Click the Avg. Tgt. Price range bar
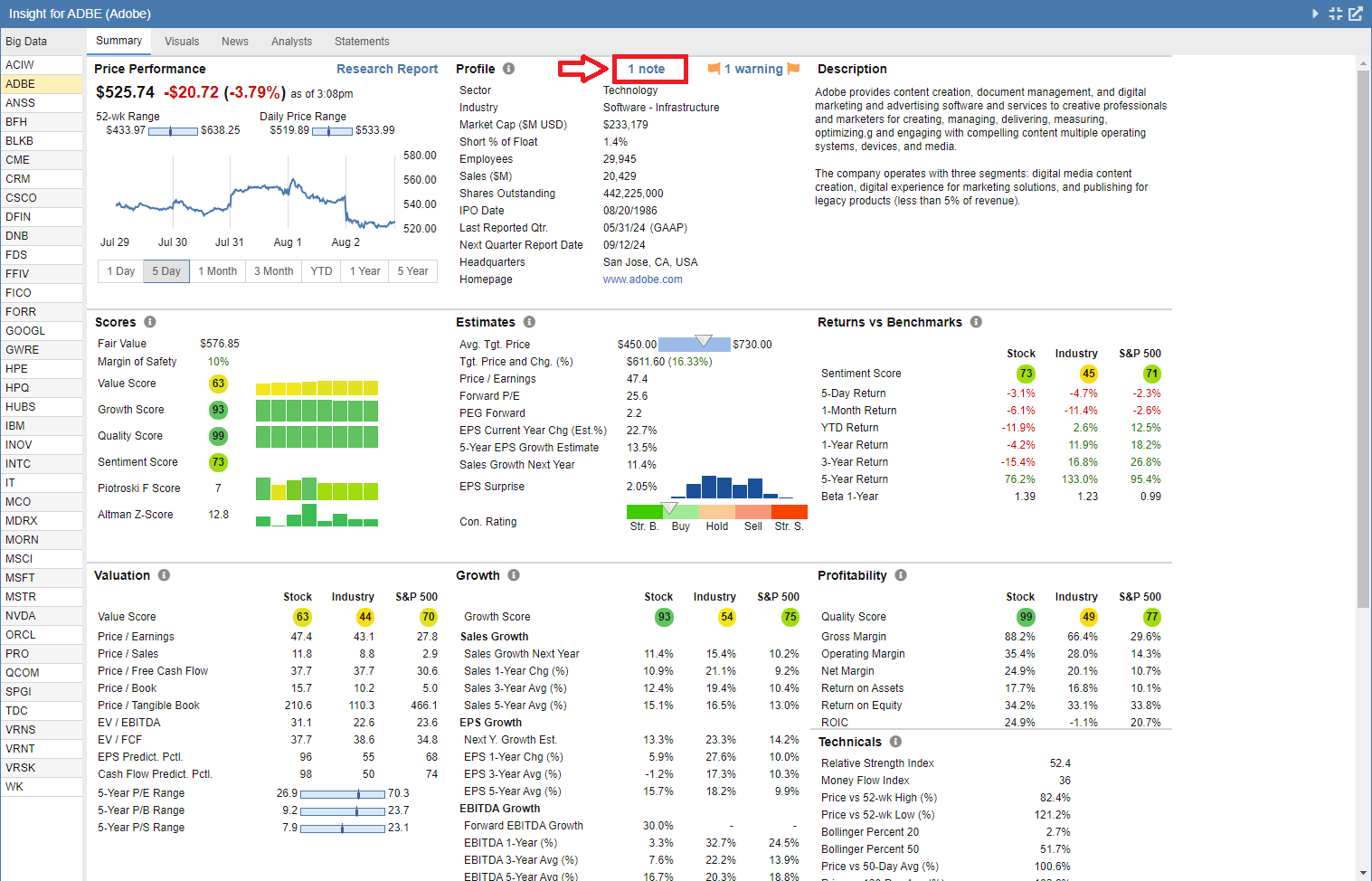The image size is (1372, 881). (695, 344)
